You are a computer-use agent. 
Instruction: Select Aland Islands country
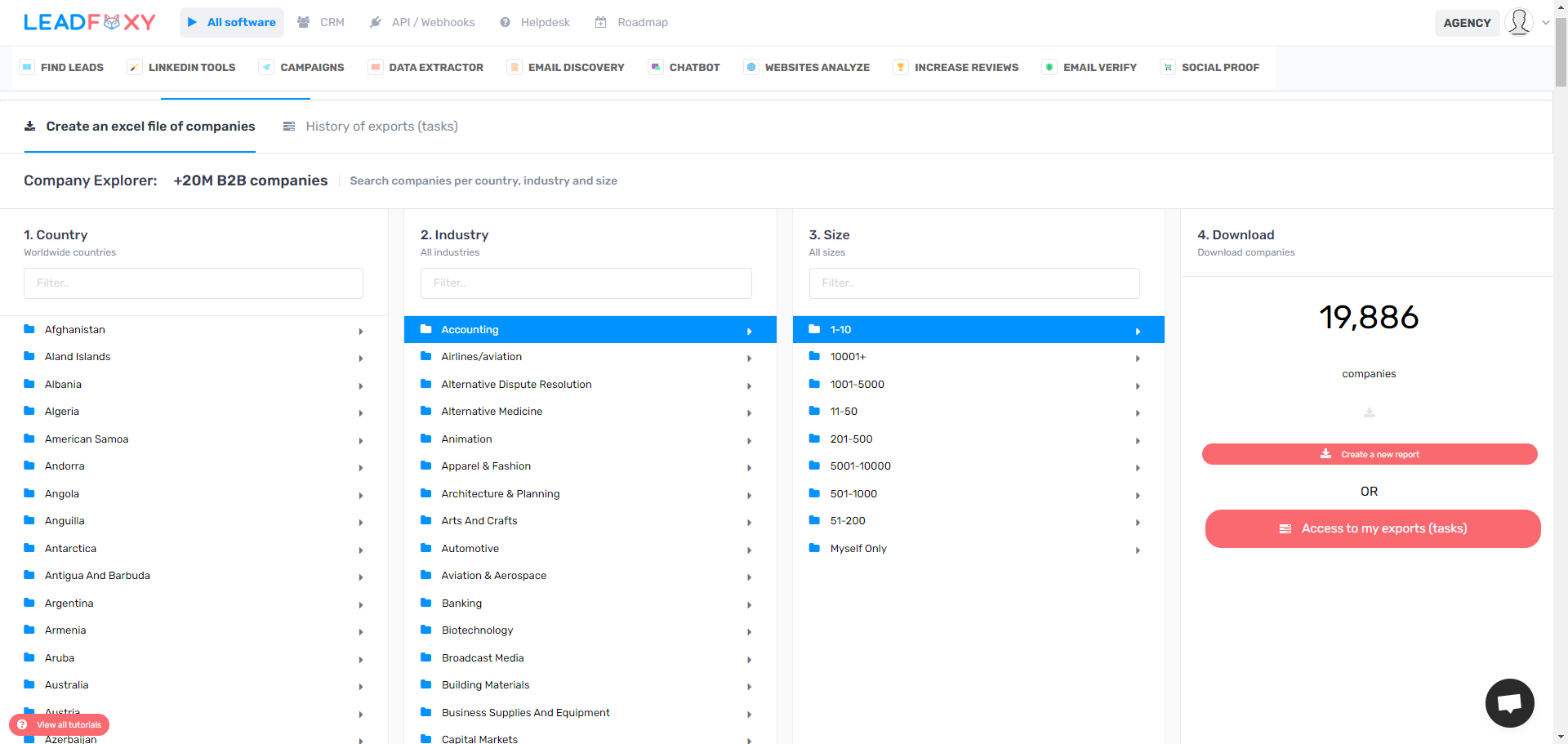[x=194, y=356]
